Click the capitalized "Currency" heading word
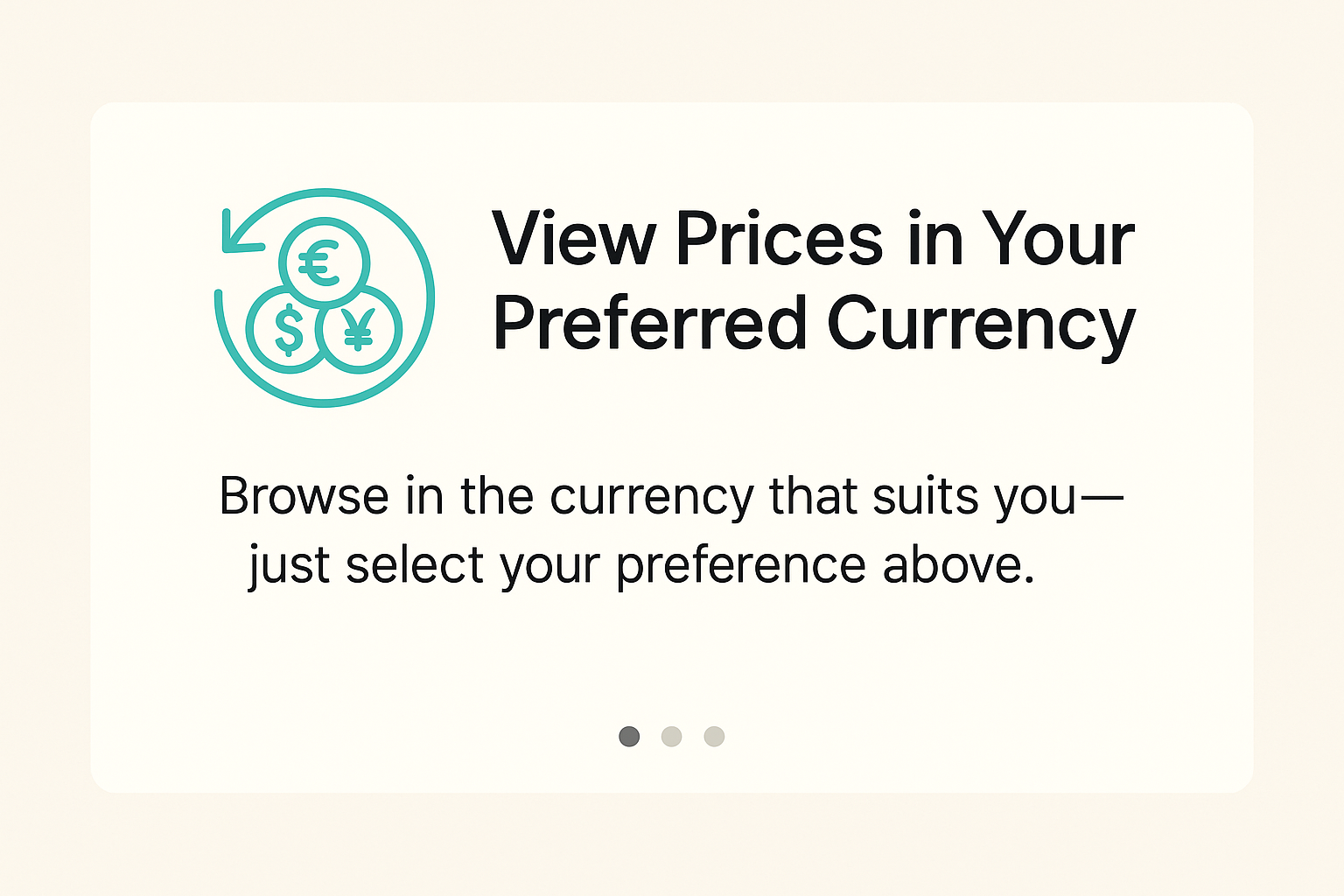 click(981, 325)
